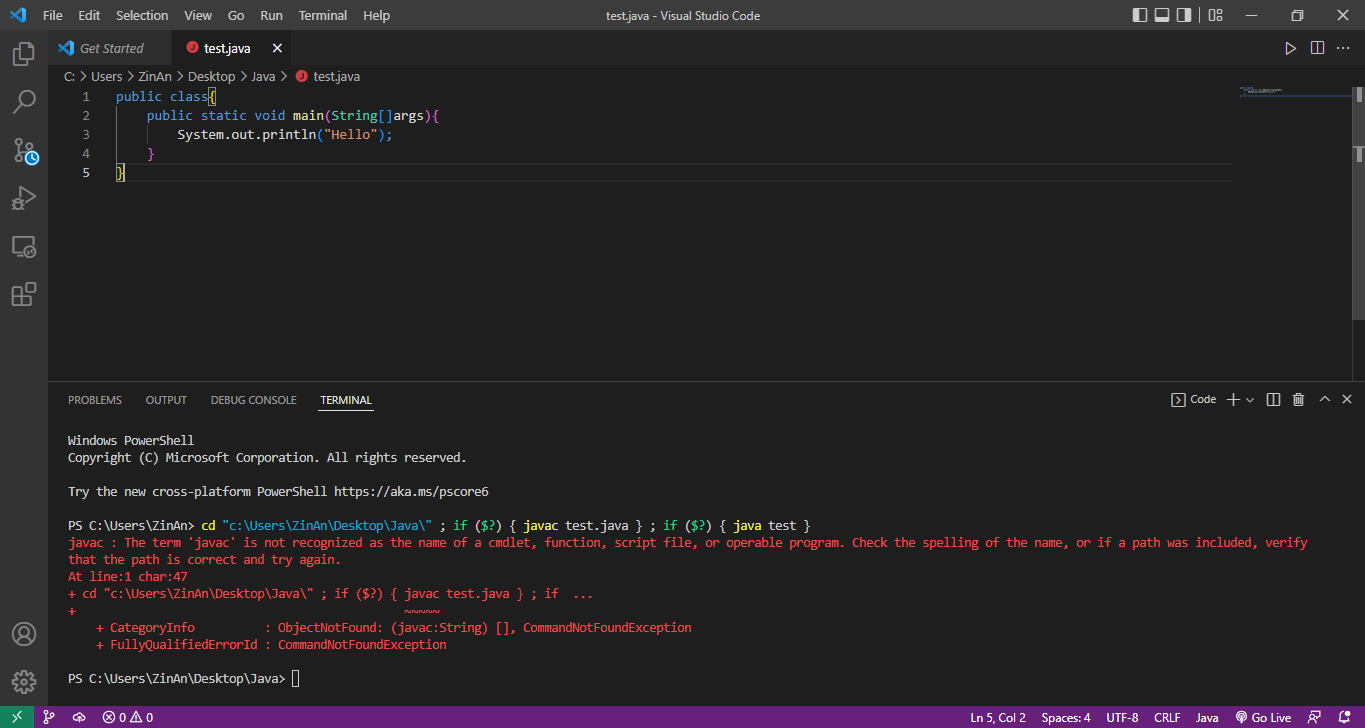Click the editor vertical scrollbar

click(x=1359, y=205)
